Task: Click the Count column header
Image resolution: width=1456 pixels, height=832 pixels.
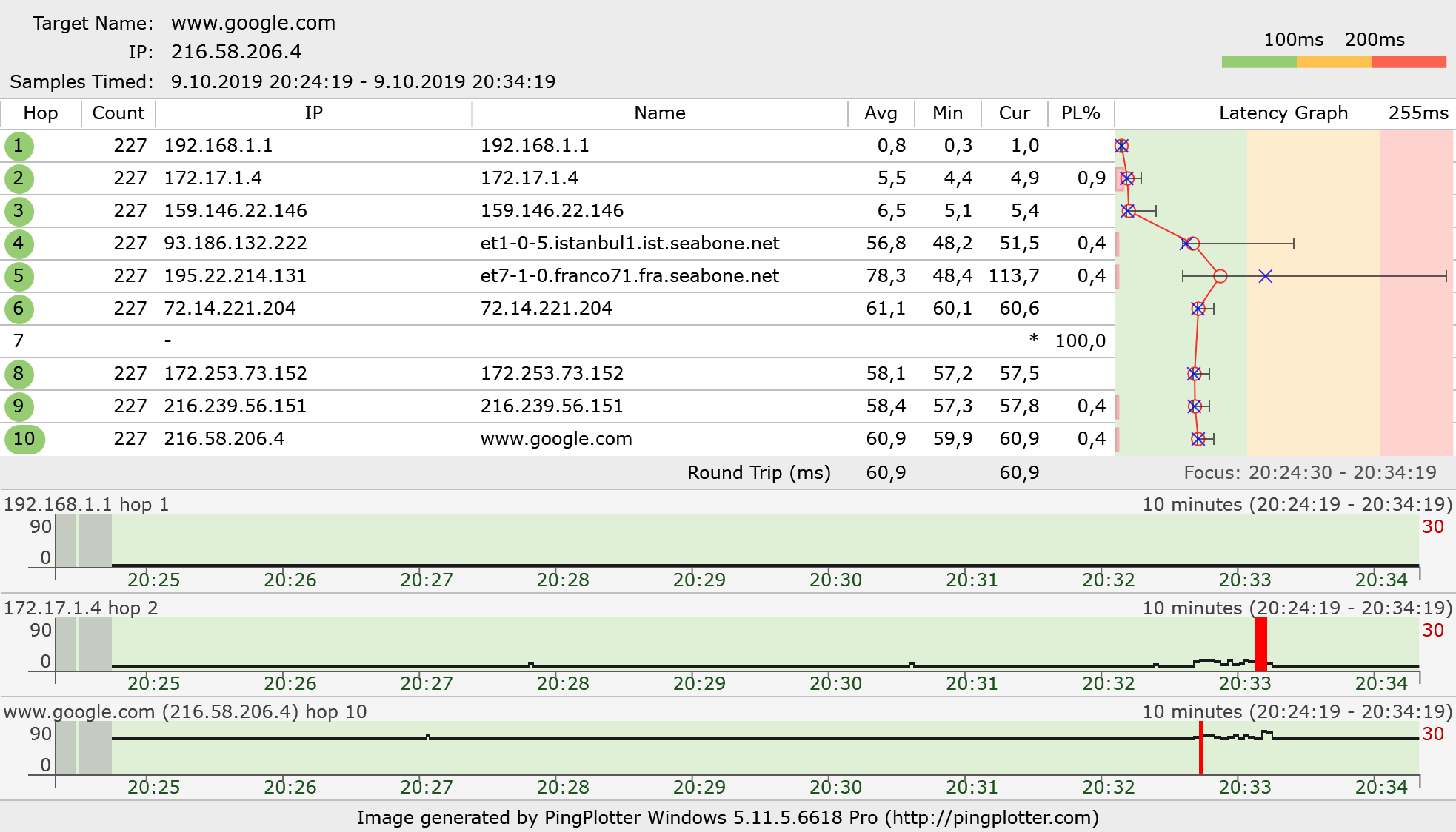Action: pos(118,113)
